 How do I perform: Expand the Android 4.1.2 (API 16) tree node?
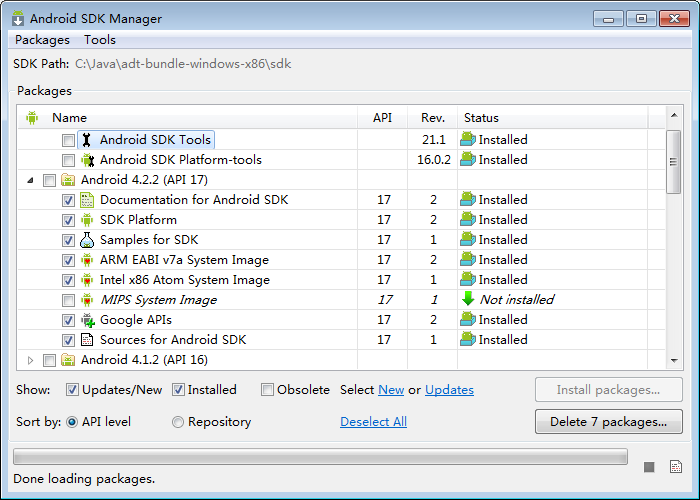pyautogui.click(x=30, y=360)
